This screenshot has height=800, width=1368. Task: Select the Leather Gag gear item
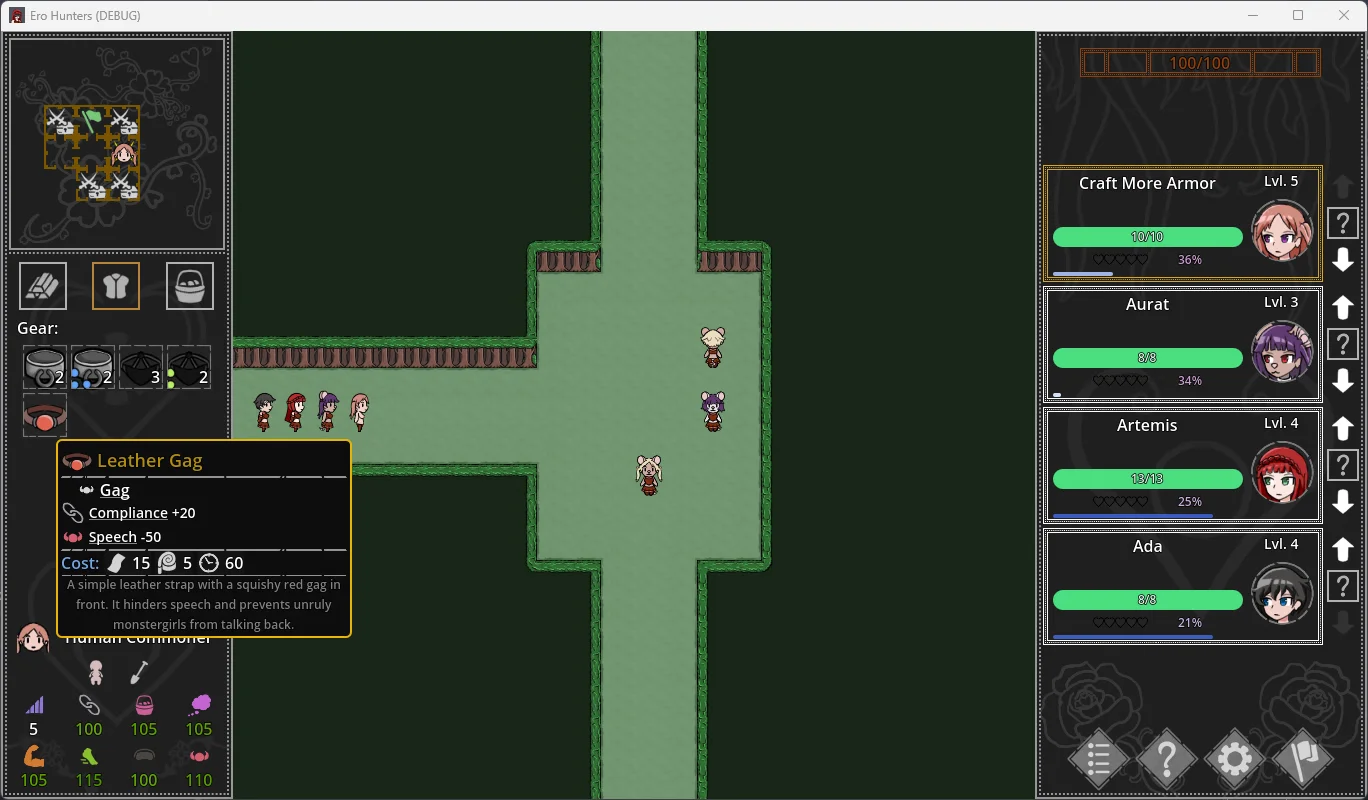point(45,416)
